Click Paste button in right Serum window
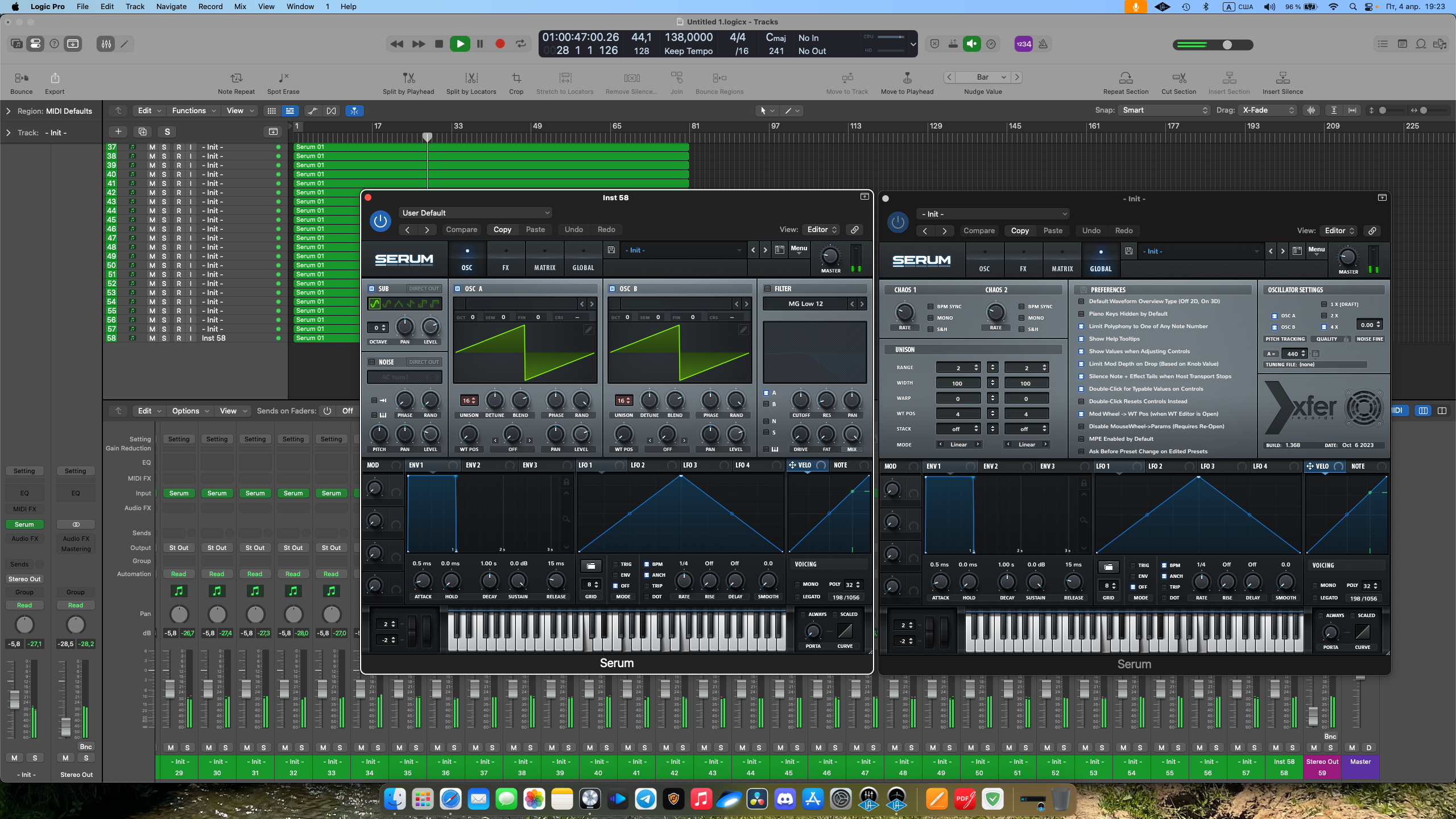The height and width of the screenshot is (819, 1456). point(1053,231)
